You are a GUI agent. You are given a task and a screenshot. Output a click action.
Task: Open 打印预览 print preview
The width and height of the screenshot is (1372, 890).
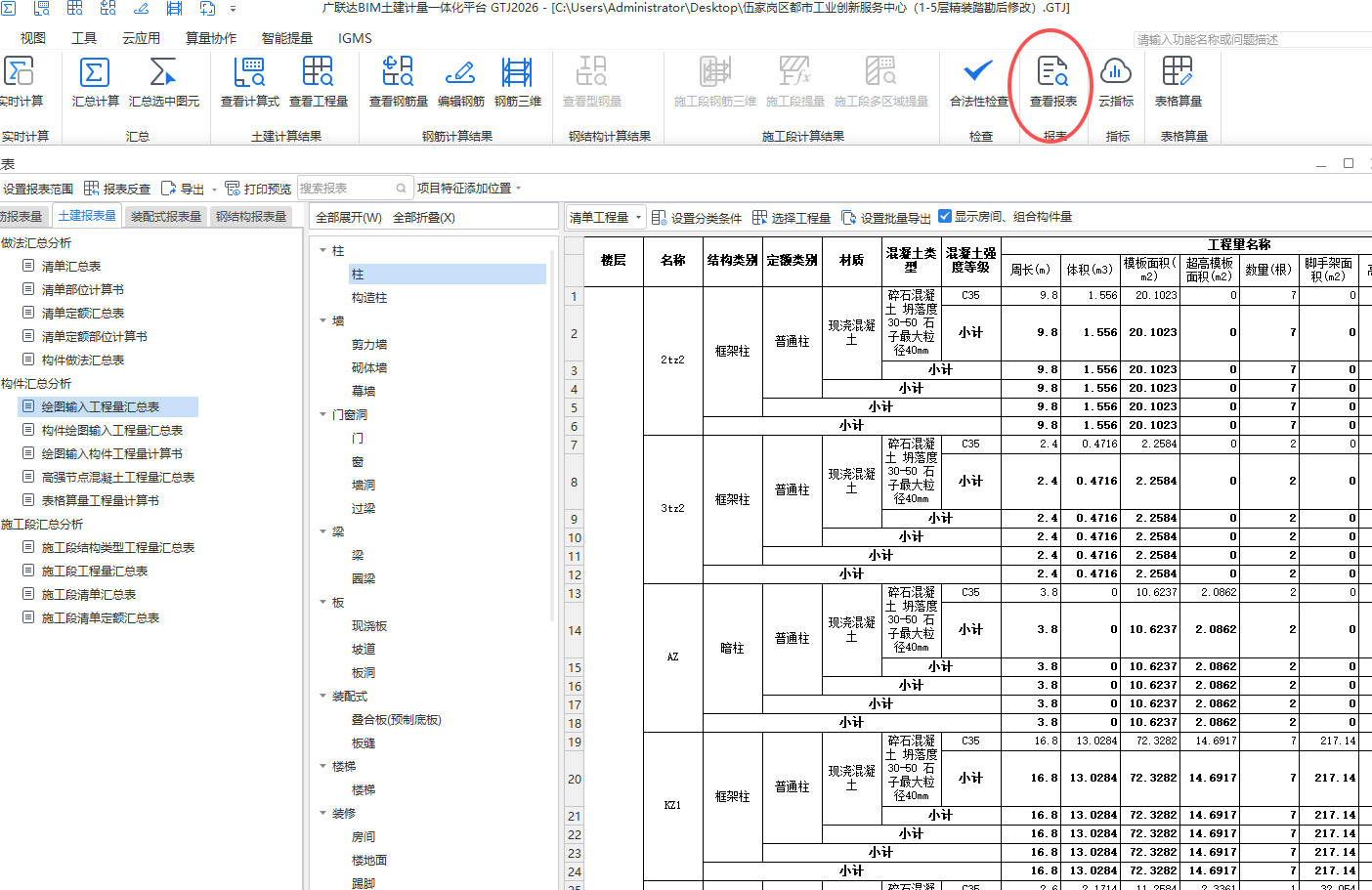258,189
